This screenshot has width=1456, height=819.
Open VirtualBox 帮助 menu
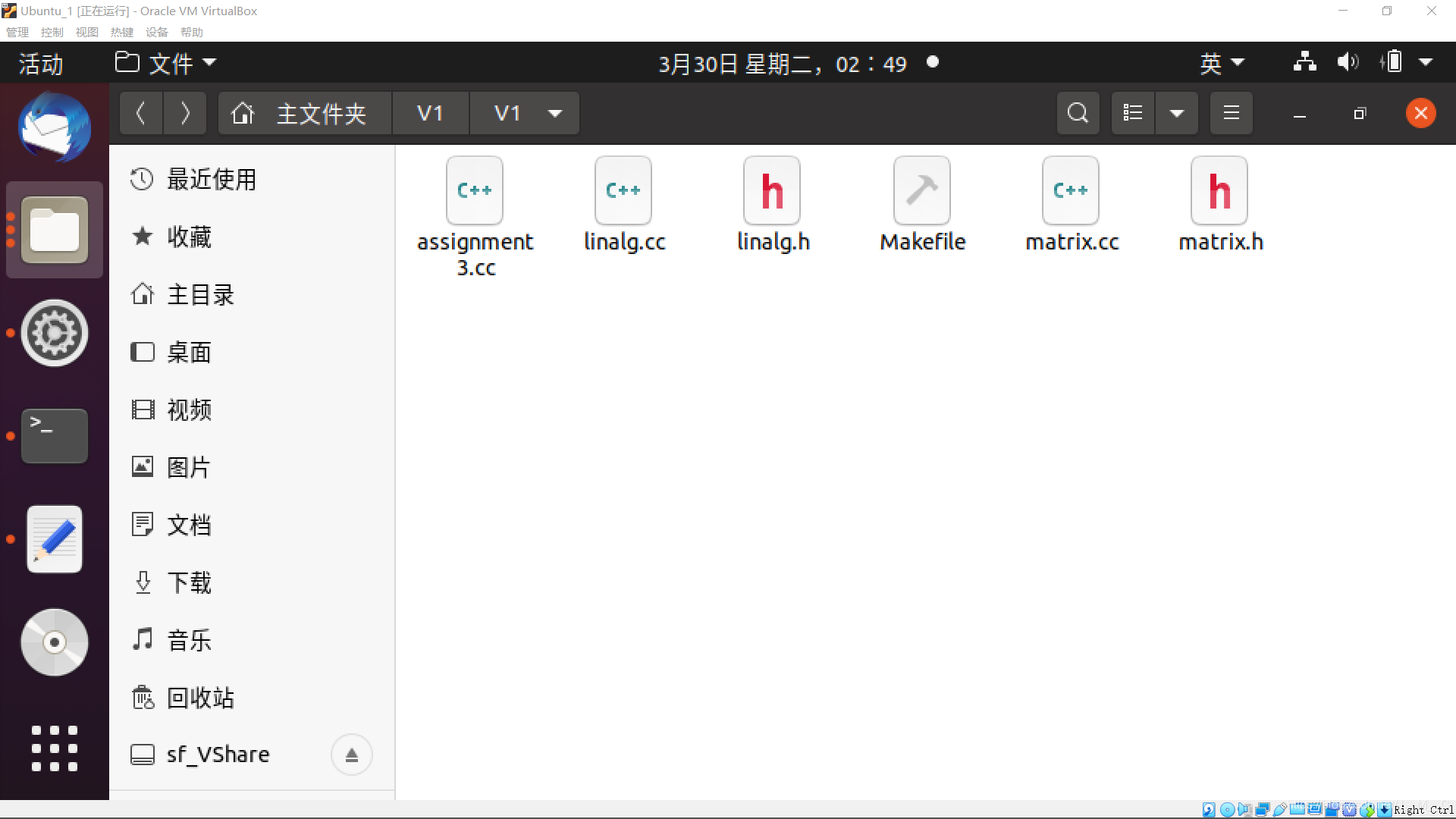pos(192,32)
